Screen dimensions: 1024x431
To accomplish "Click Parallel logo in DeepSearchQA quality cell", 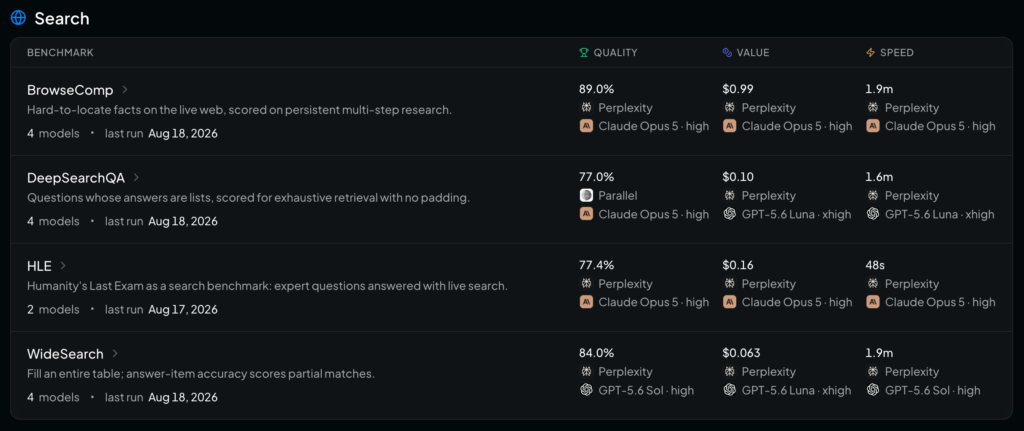I will point(586,195).
